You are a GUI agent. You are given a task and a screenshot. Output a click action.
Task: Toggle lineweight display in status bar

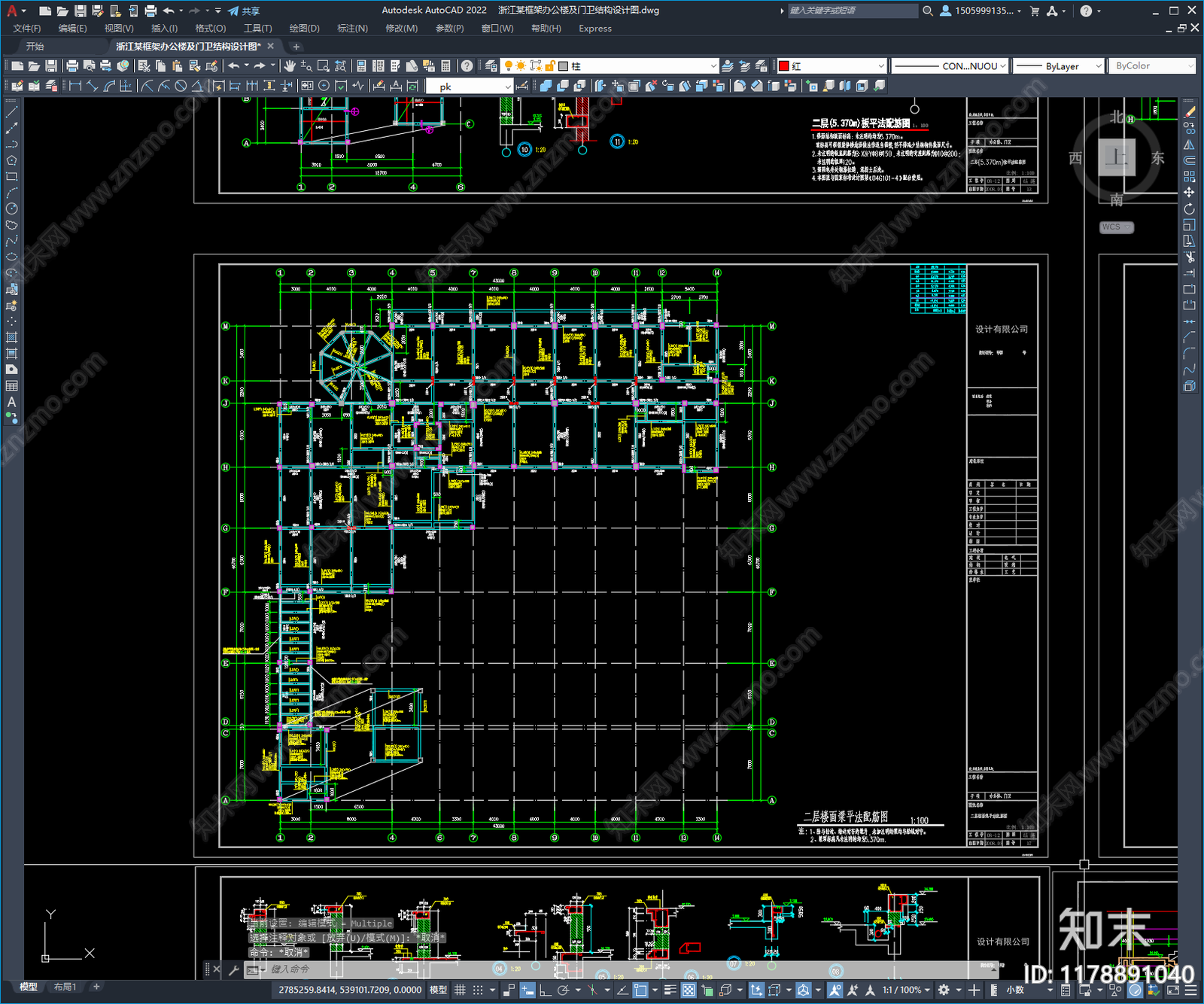coord(670,990)
